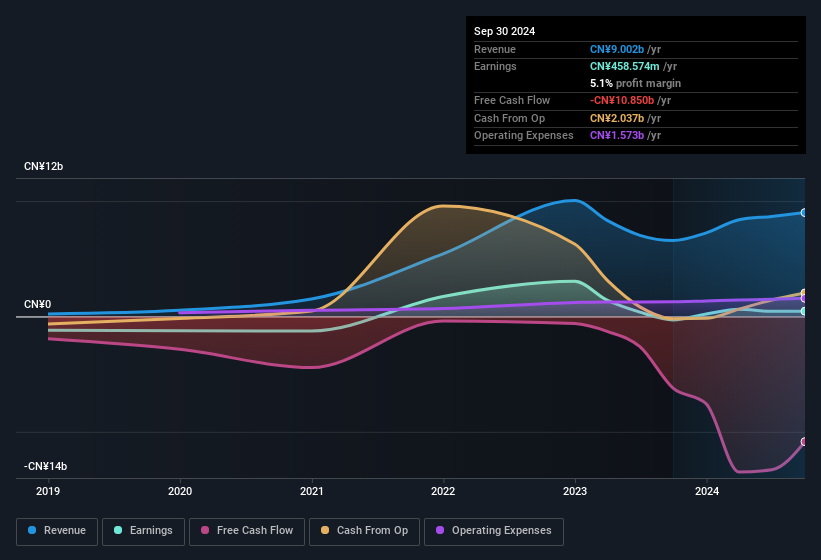
Task: Toggle the Free Cash Flow legend button
Action: pos(247,531)
